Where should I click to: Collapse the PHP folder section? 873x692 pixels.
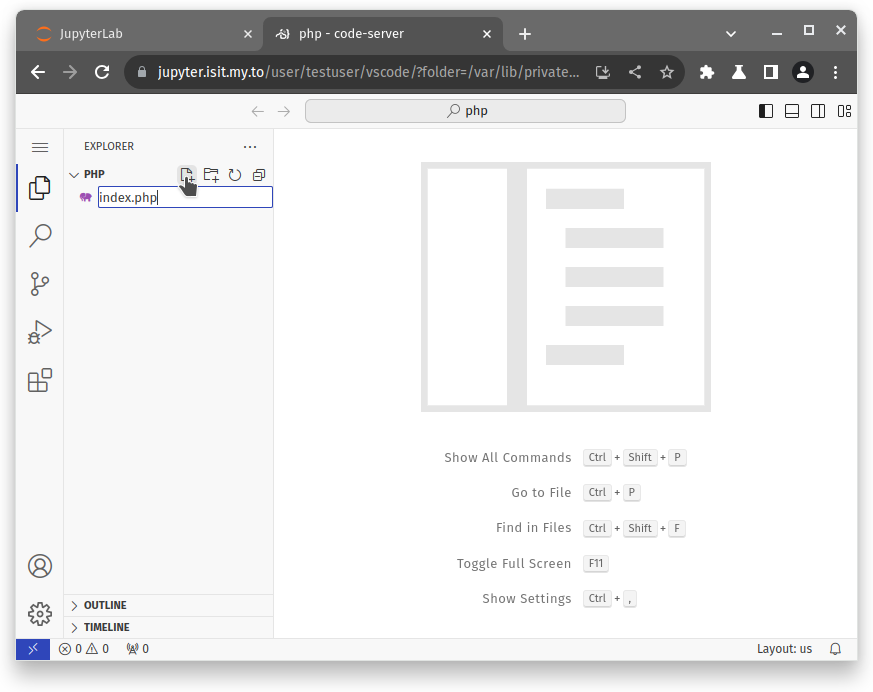click(74, 175)
